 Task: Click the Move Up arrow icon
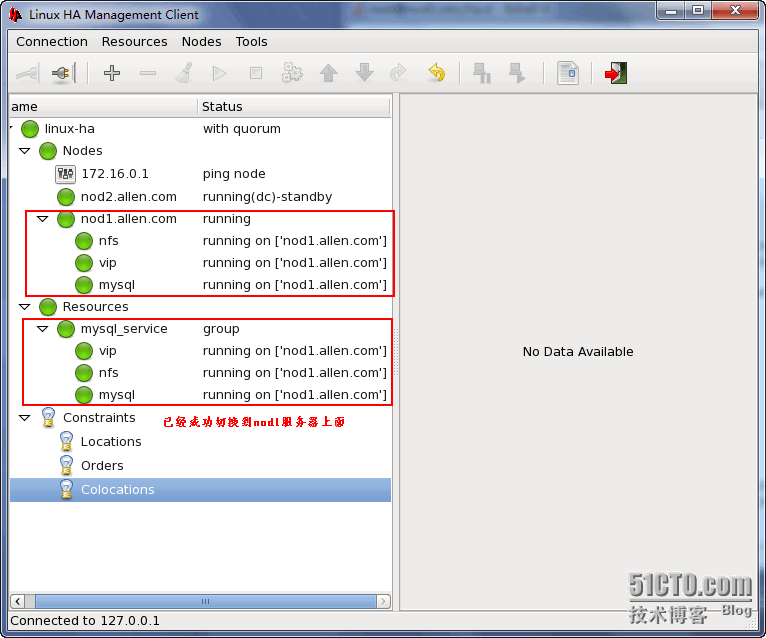328,73
